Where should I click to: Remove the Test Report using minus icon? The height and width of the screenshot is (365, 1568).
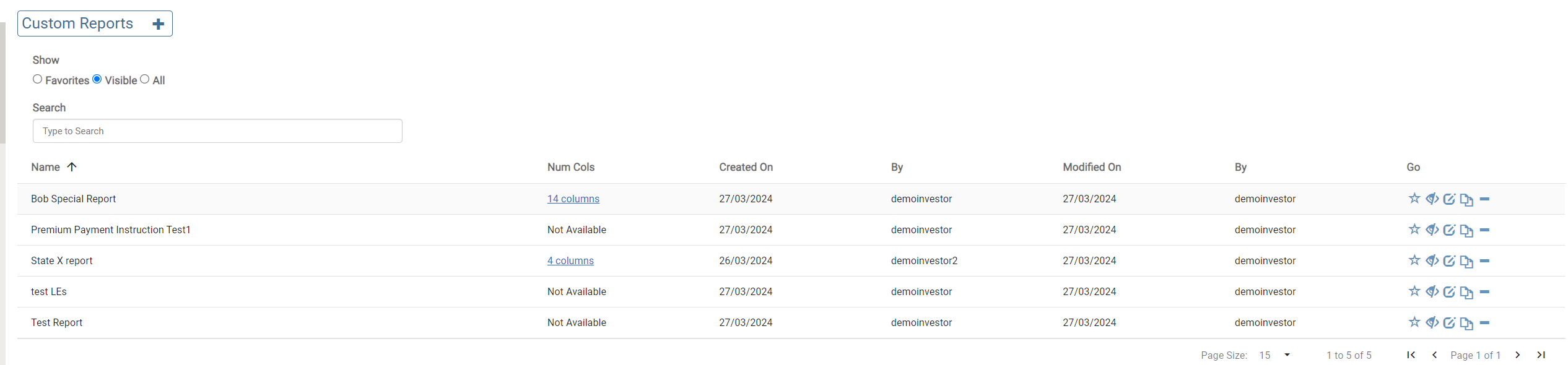point(1484,322)
